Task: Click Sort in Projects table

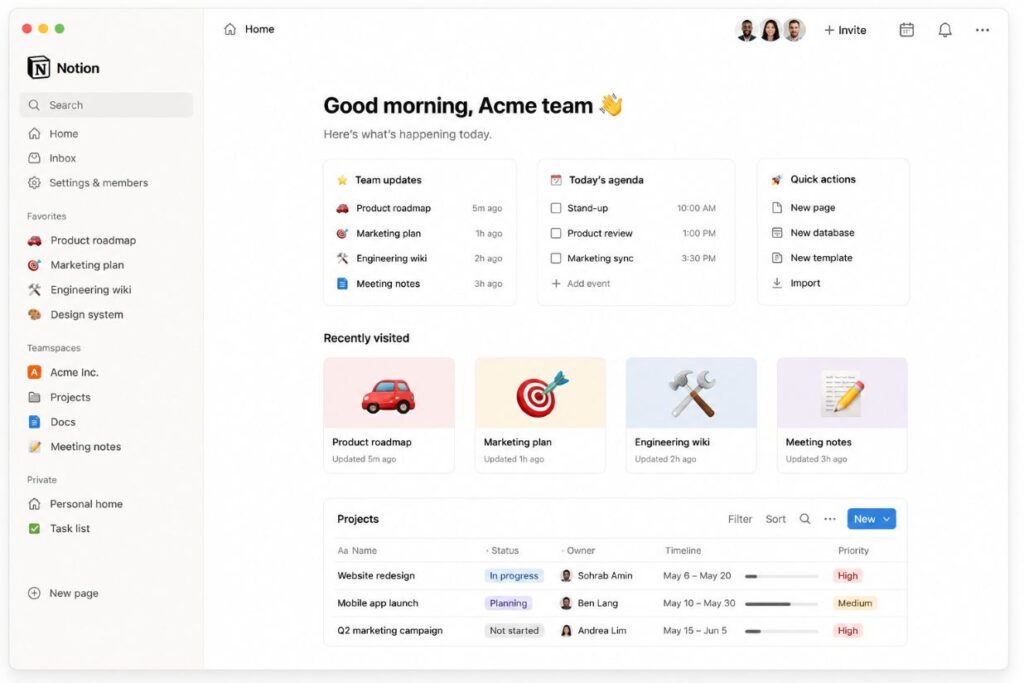Action: pyautogui.click(x=776, y=519)
